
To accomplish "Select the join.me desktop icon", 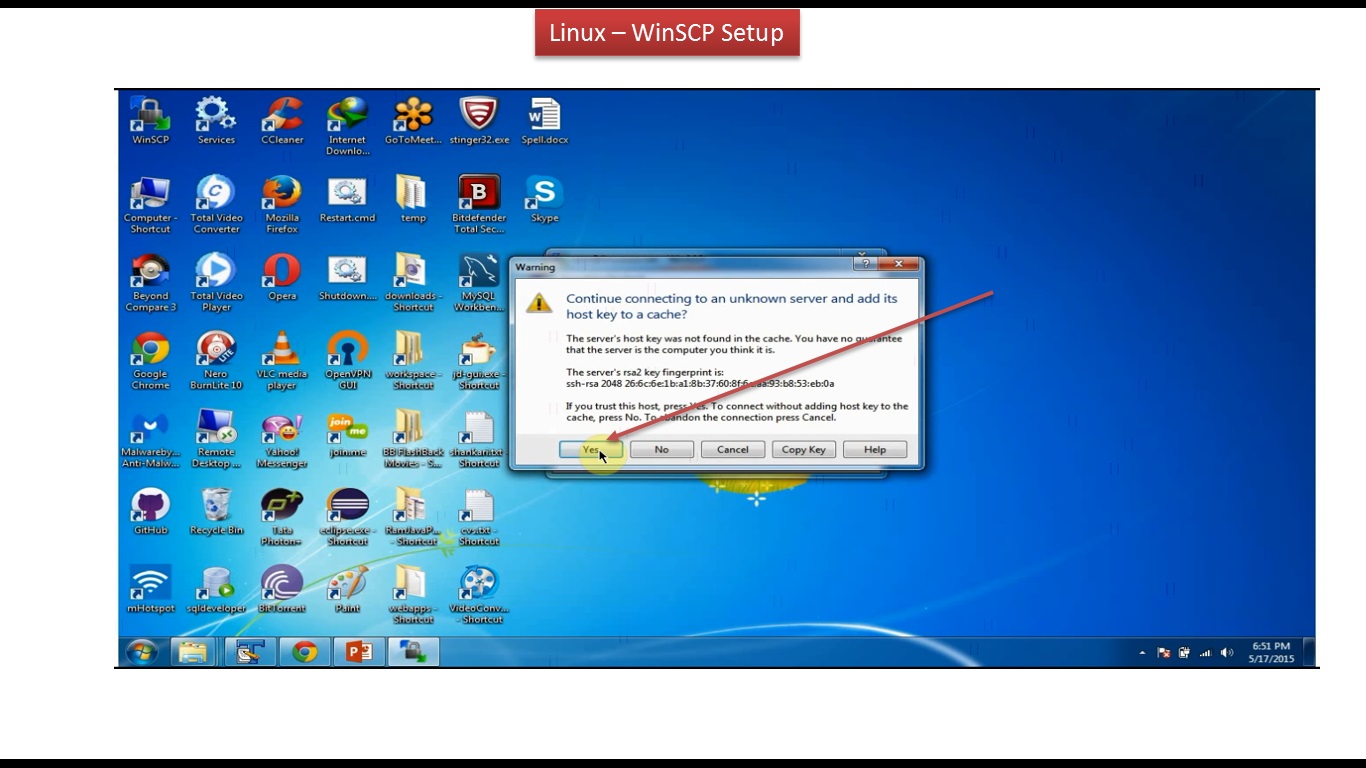I will click(347, 434).
